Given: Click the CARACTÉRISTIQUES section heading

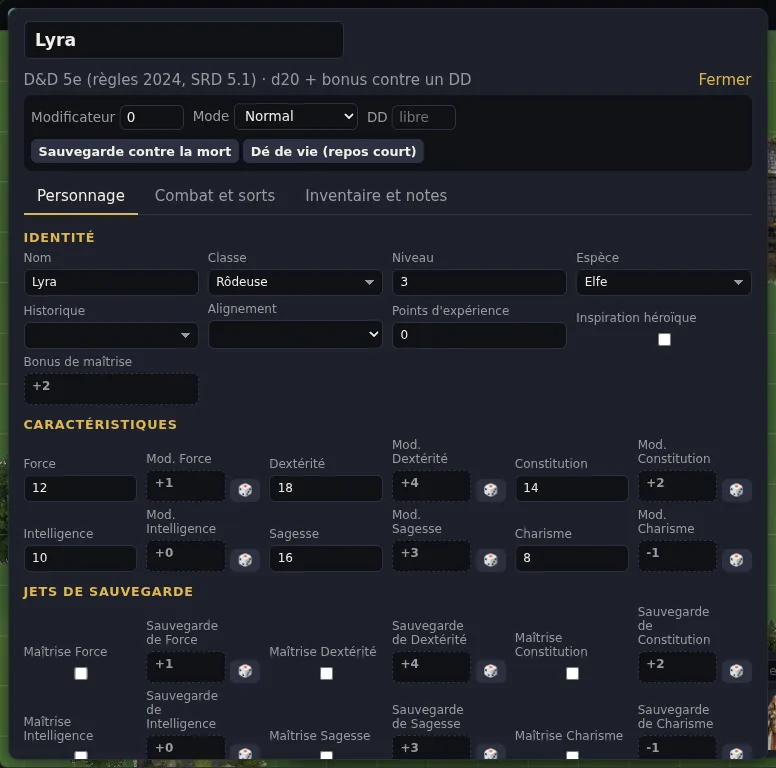Looking at the screenshot, I should [100, 425].
